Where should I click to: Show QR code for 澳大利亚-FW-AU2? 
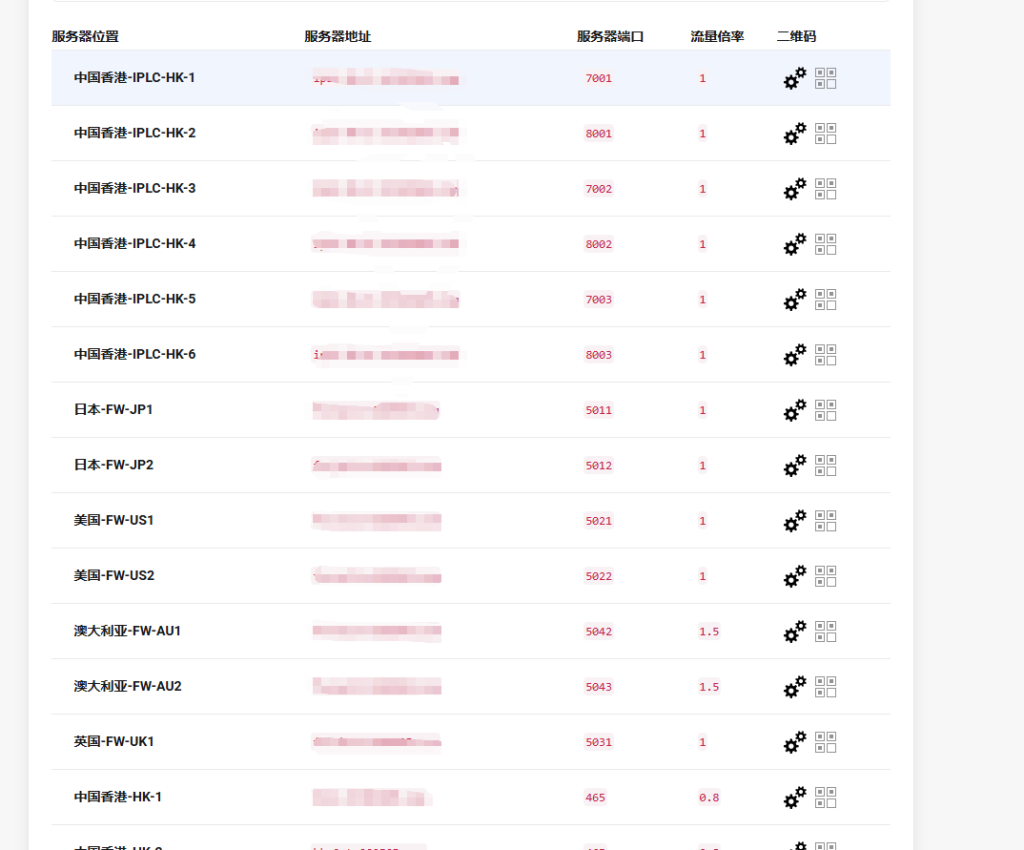click(826, 687)
